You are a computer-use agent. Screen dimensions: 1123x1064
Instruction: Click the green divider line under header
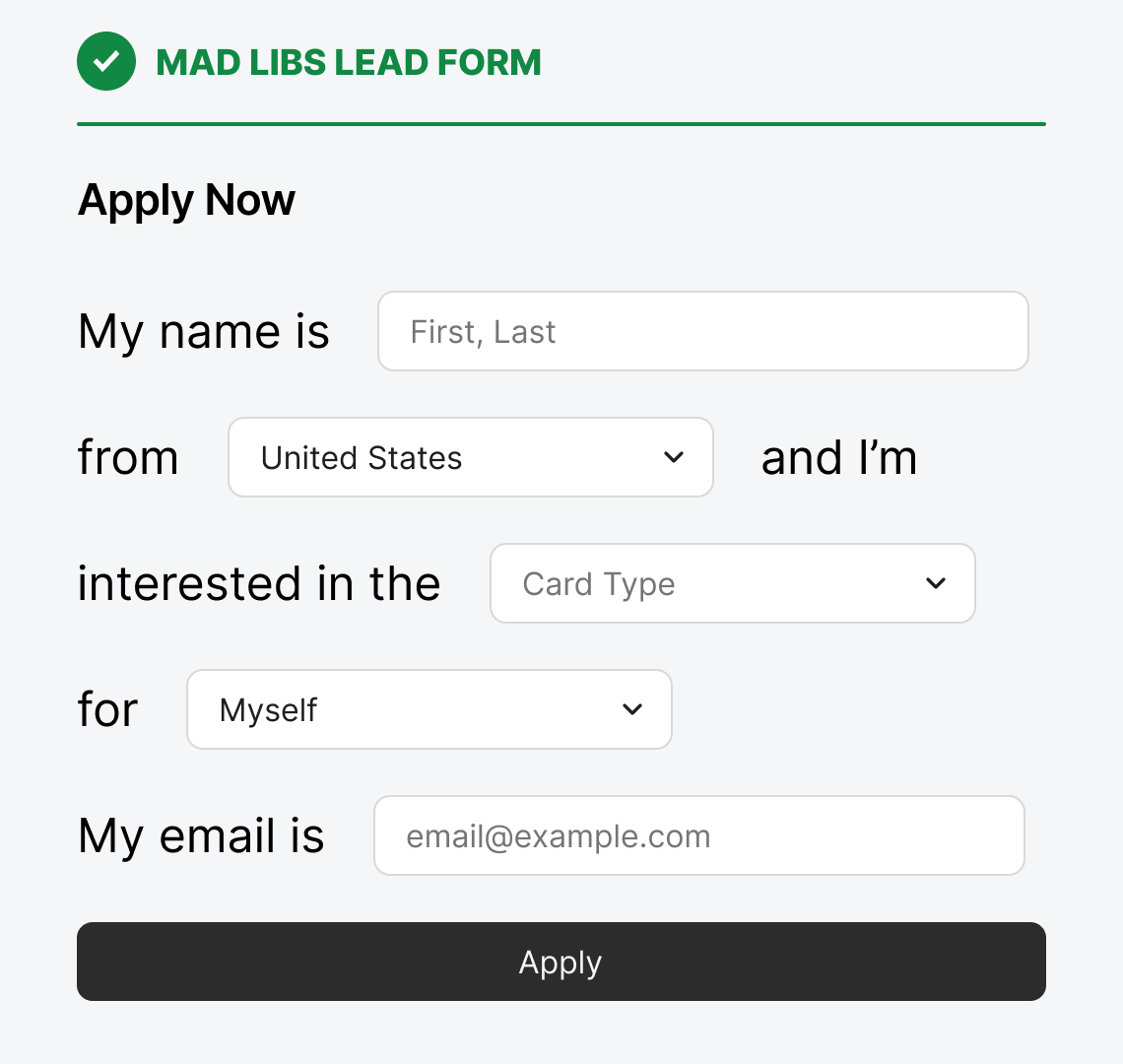coord(561,124)
